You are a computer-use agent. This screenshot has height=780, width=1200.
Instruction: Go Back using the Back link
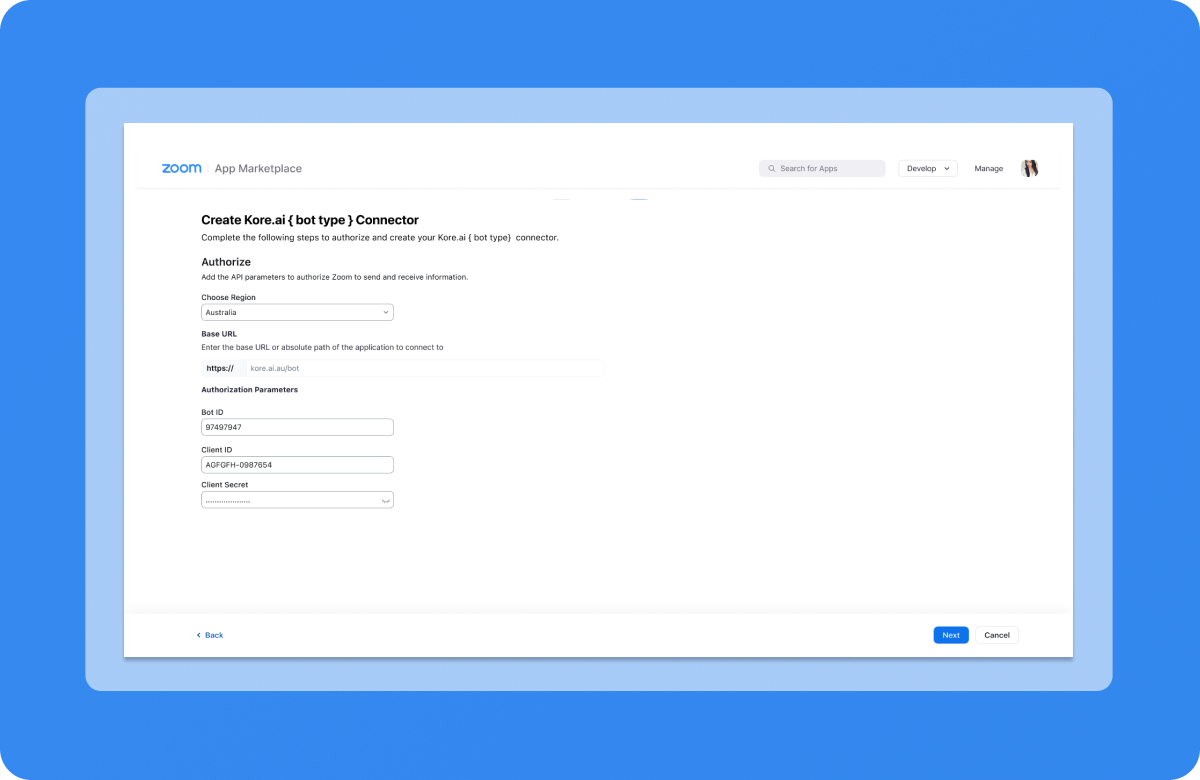(x=210, y=635)
